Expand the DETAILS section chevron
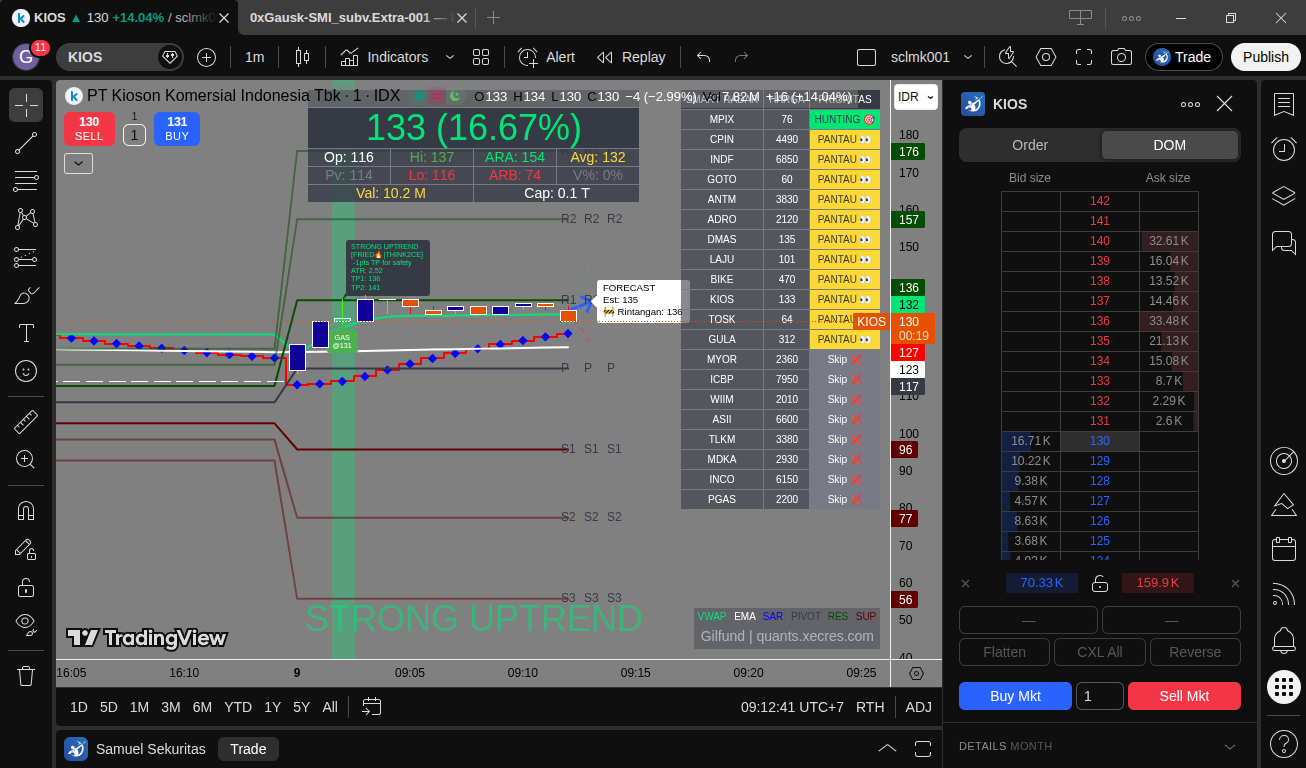This screenshot has height=768, width=1306. point(1230,746)
